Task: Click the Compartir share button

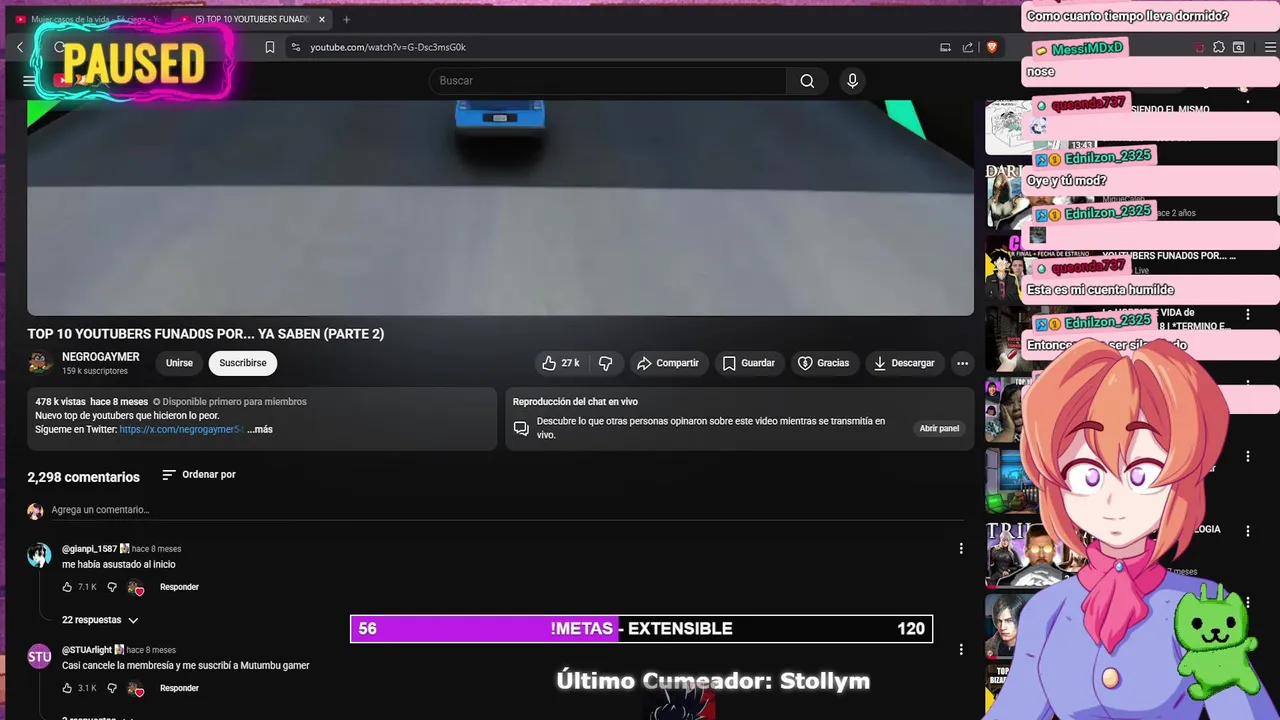Action: tap(668, 363)
